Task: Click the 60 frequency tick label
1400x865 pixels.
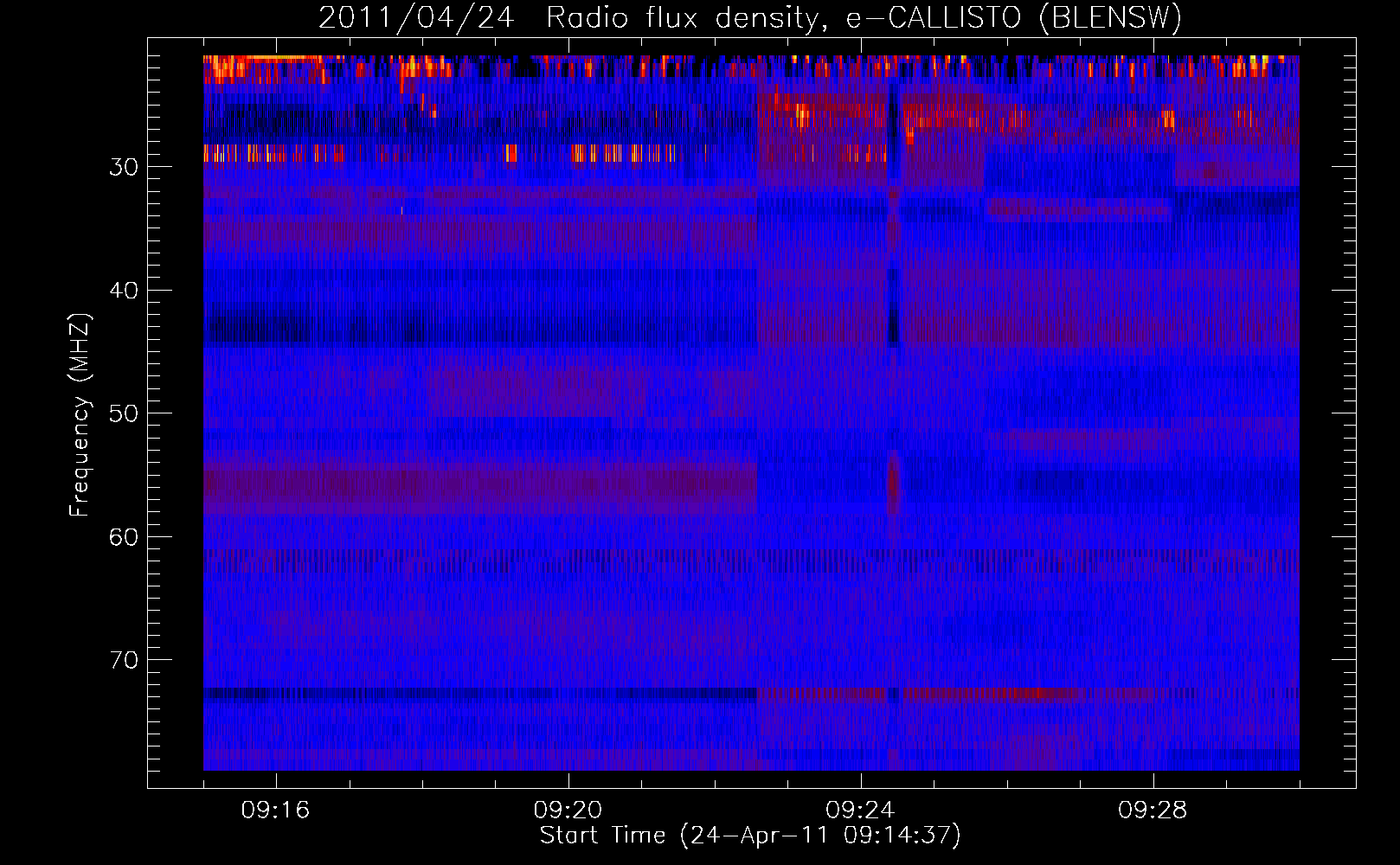Action: [x=123, y=537]
